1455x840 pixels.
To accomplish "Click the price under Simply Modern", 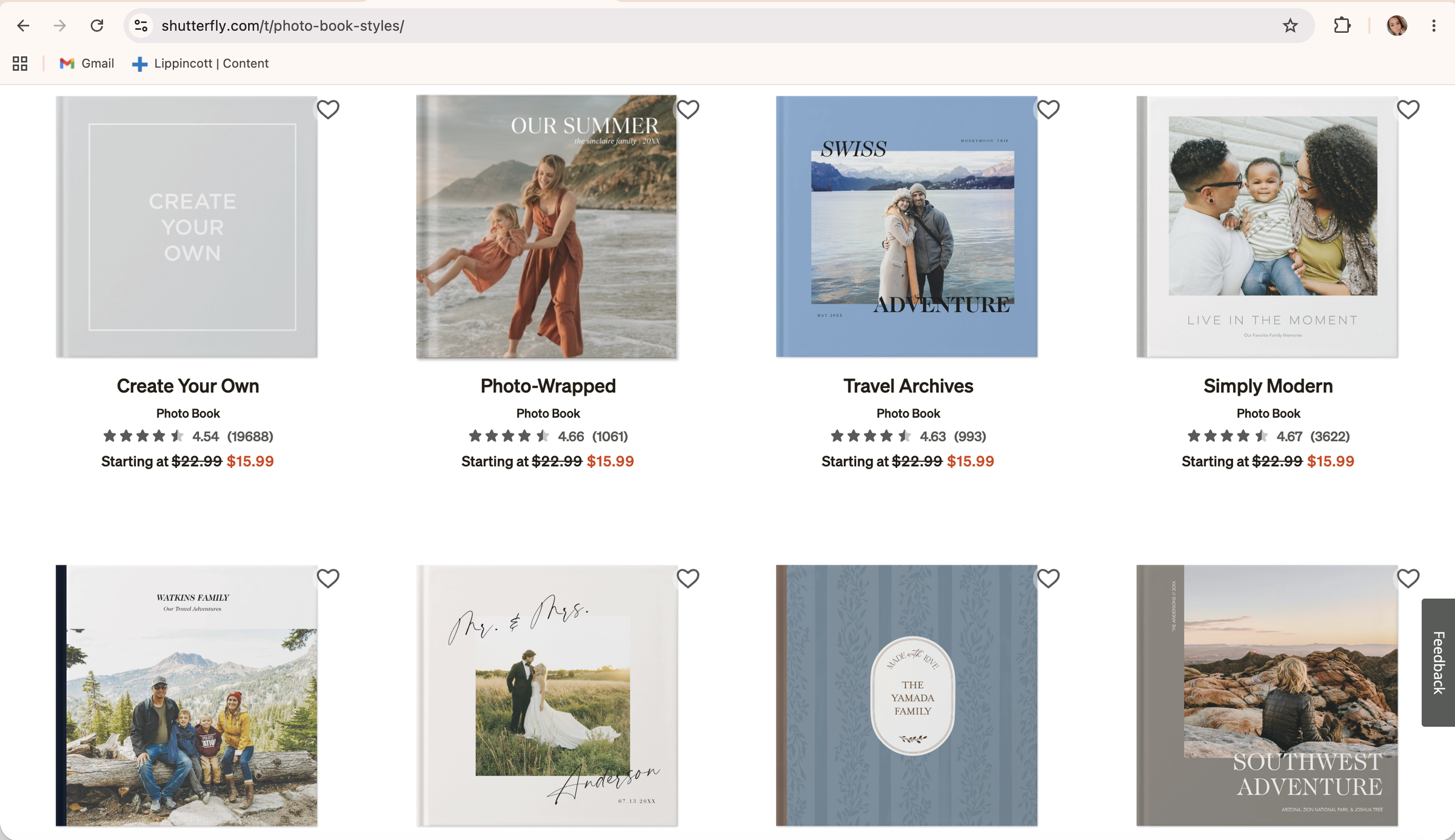I will [1268, 461].
